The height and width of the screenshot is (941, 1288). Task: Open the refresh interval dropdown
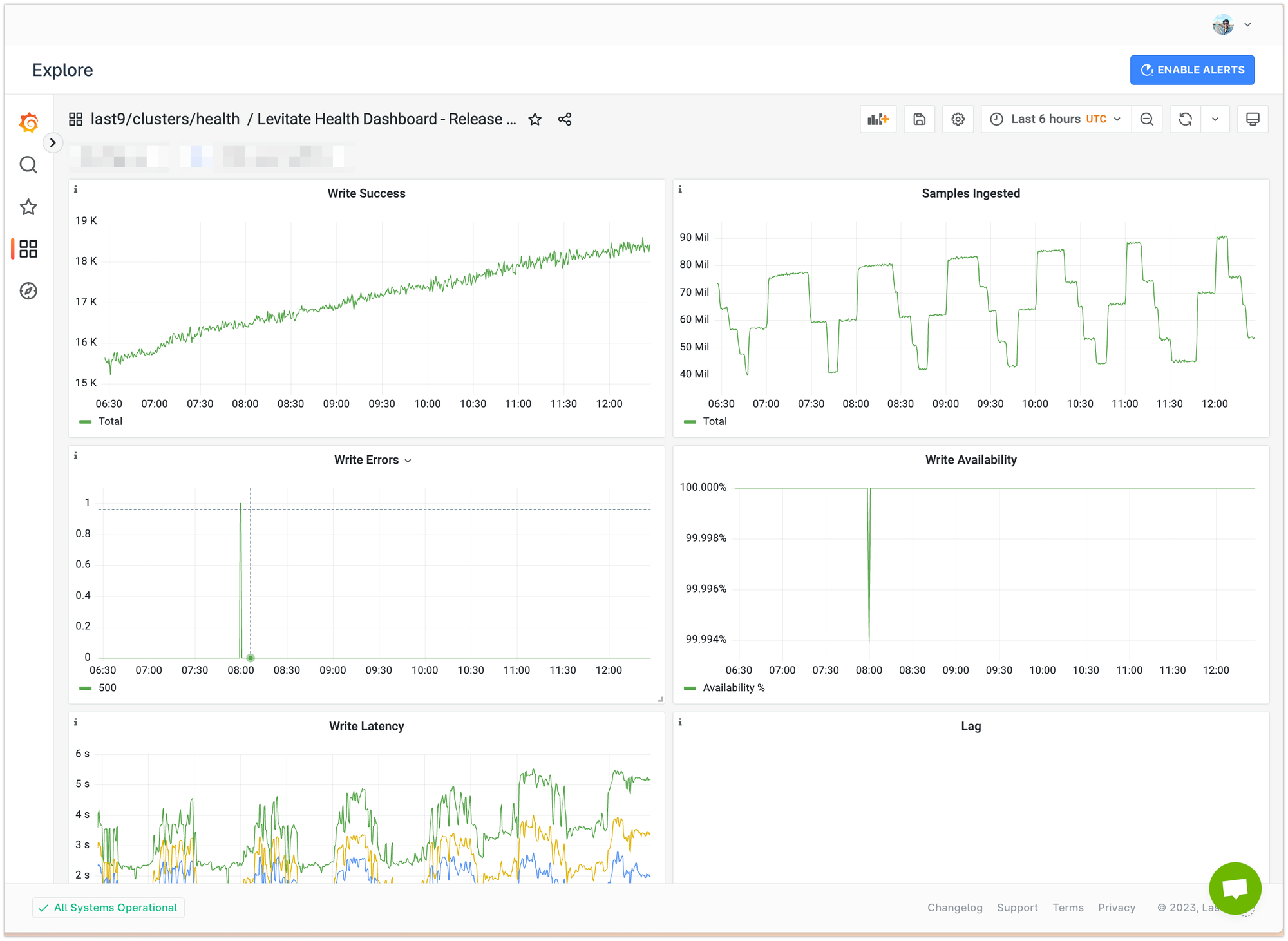point(1215,119)
